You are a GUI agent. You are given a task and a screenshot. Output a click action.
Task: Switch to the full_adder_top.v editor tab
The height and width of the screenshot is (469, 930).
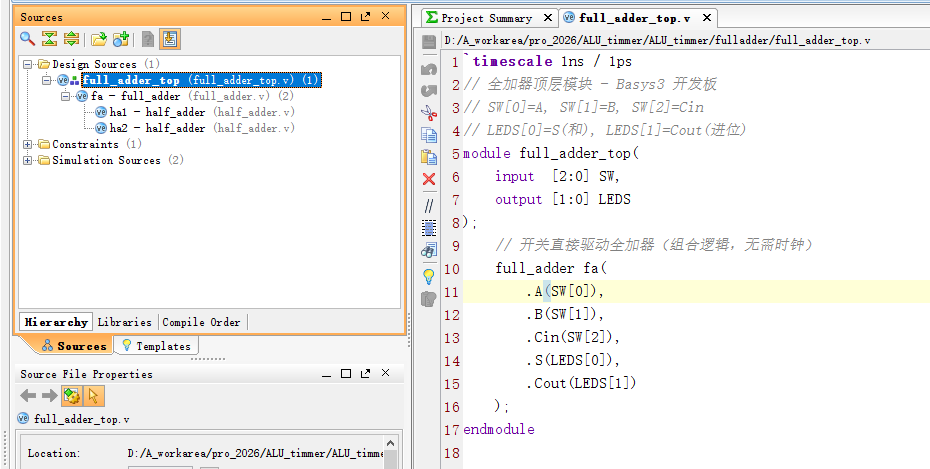(635, 18)
